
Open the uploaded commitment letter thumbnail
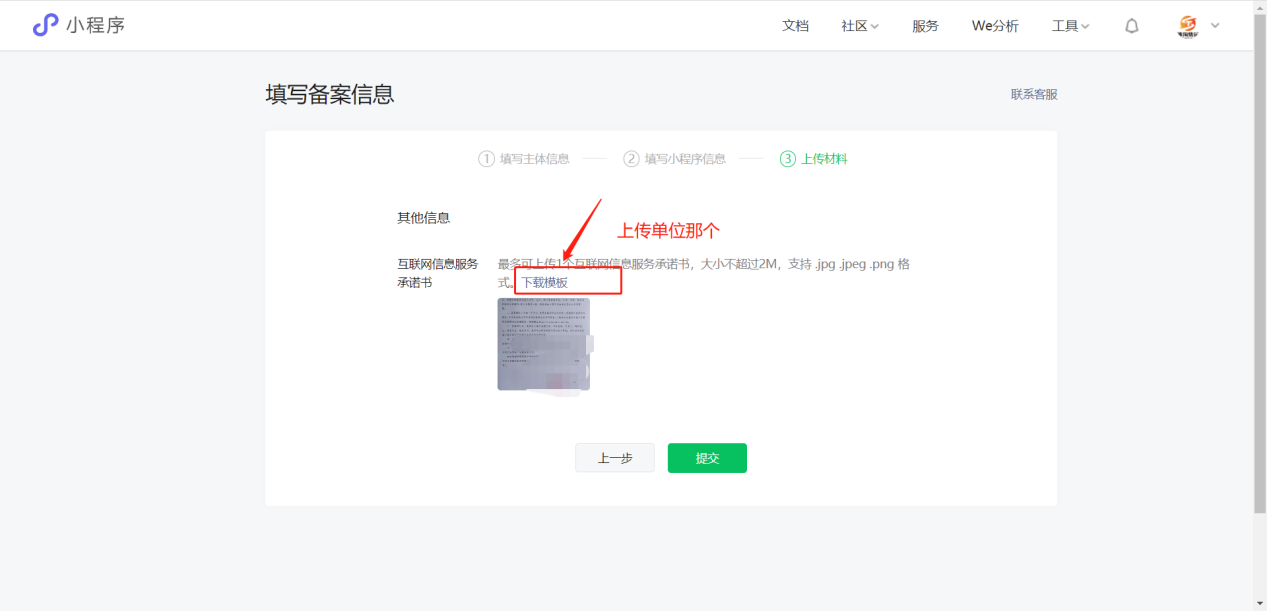click(x=544, y=344)
